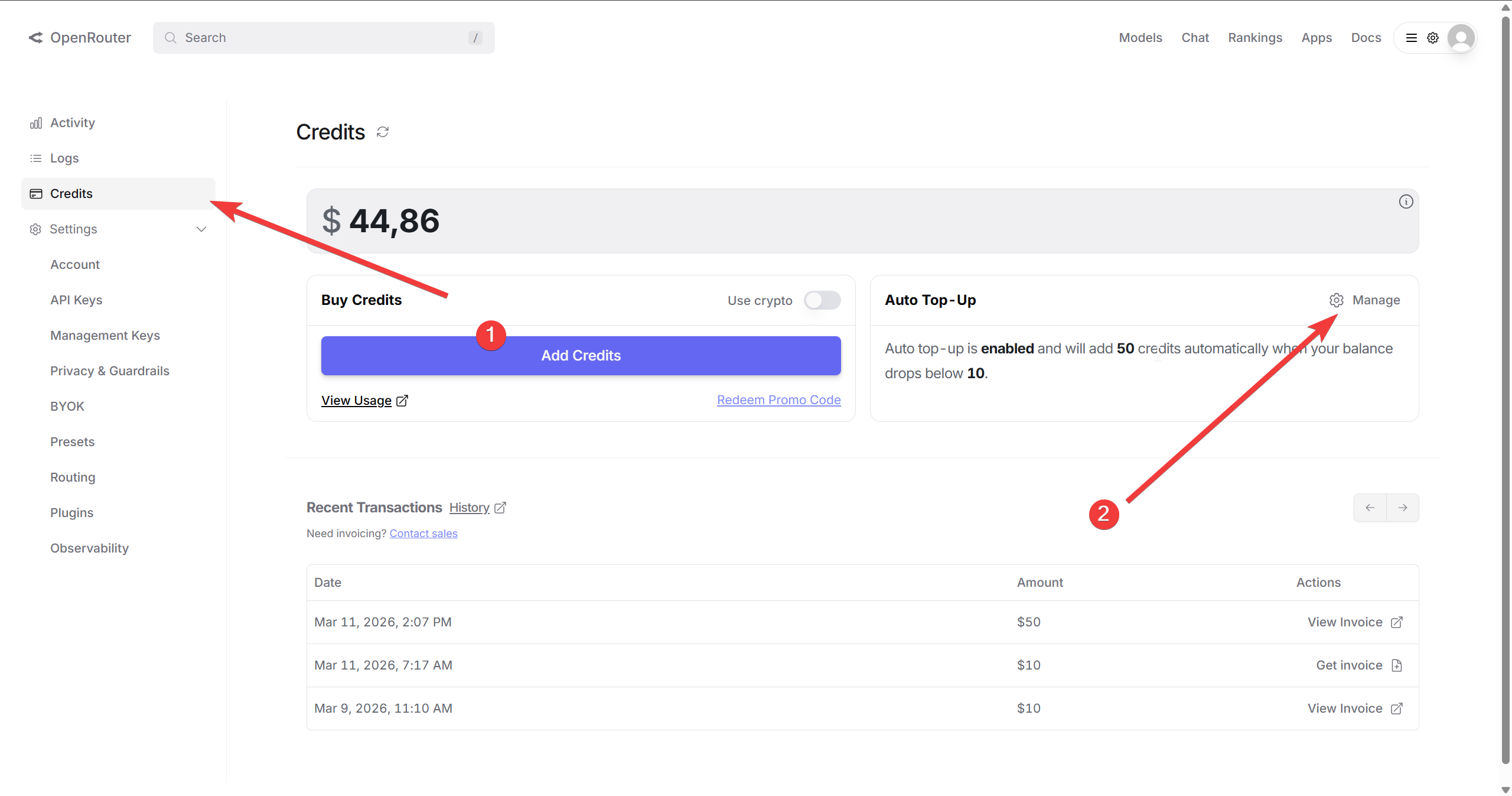Click Redeem Promo Code link
The height and width of the screenshot is (796, 1512).
click(779, 400)
